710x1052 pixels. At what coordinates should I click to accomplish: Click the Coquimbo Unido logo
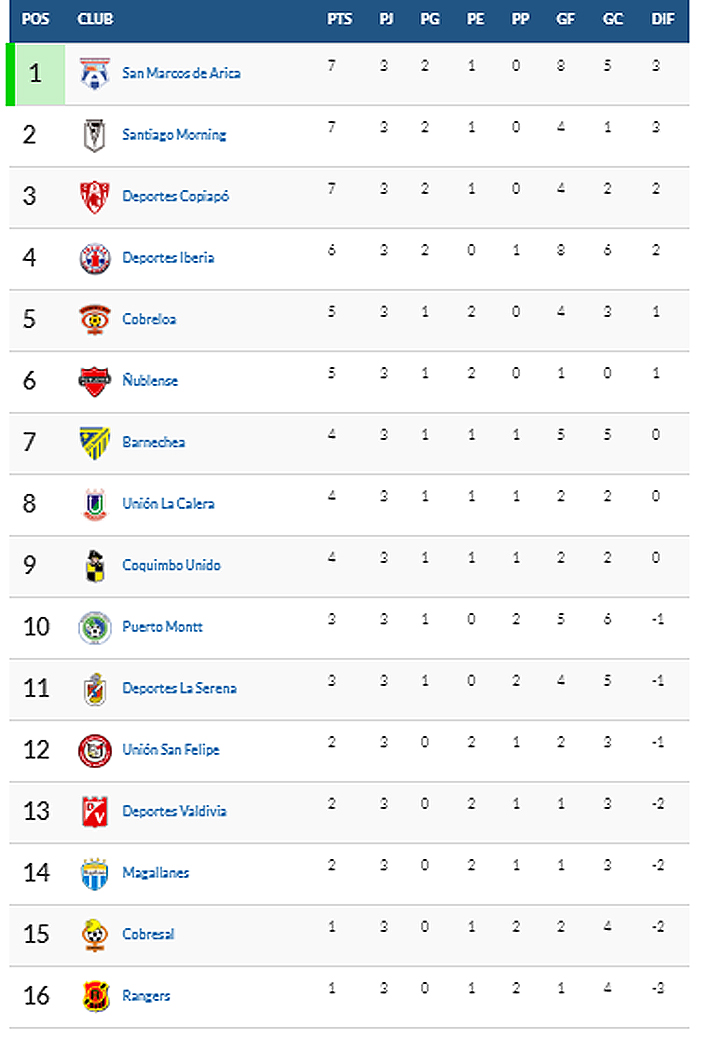94,565
